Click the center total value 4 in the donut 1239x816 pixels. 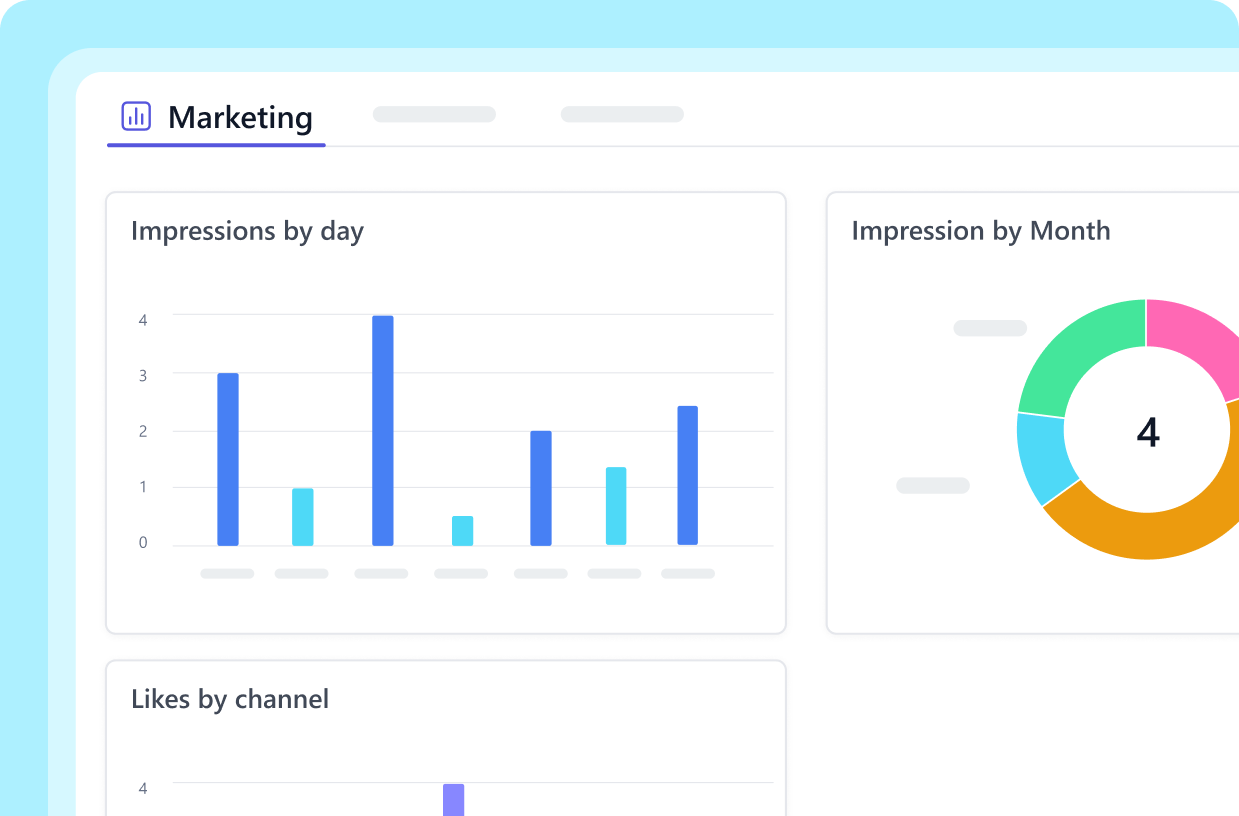tap(1148, 432)
